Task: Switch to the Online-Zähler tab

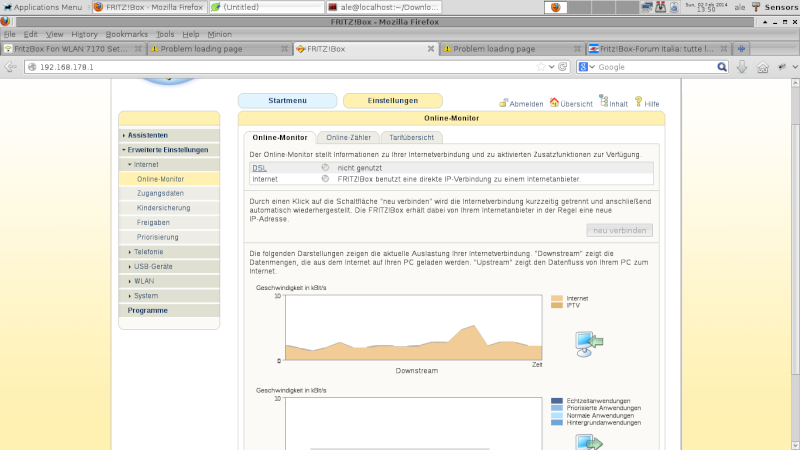Action: pos(348,137)
